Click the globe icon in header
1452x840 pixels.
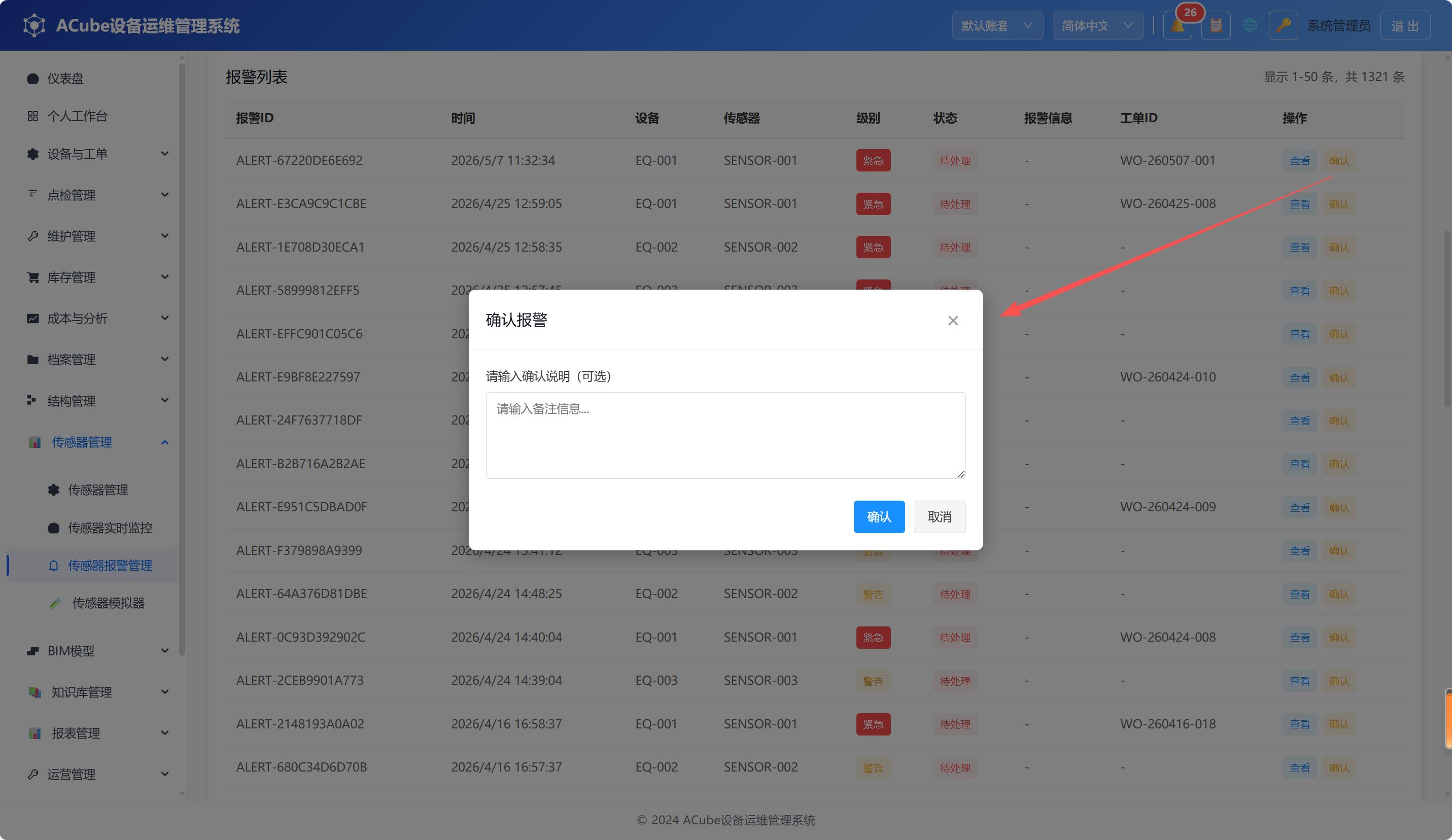1250,25
